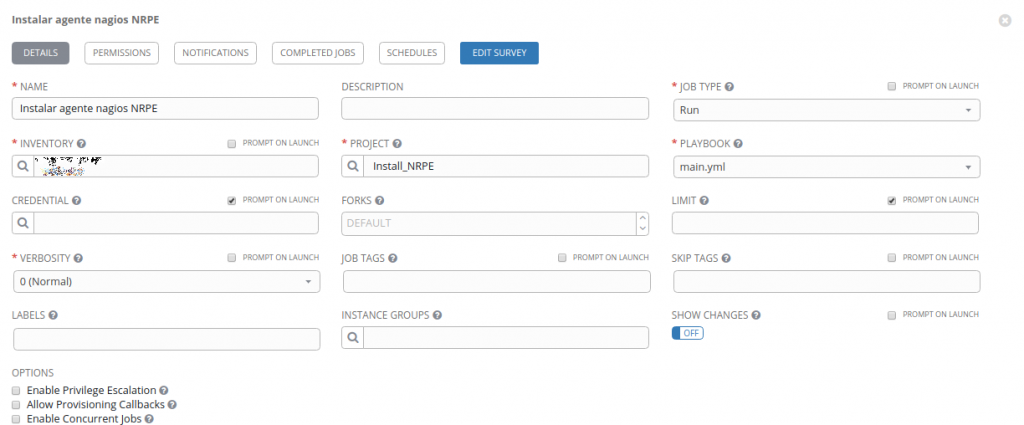The height and width of the screenshot is (425, 1024).
Task: Click the Edit Survey button
Action: 500,53
